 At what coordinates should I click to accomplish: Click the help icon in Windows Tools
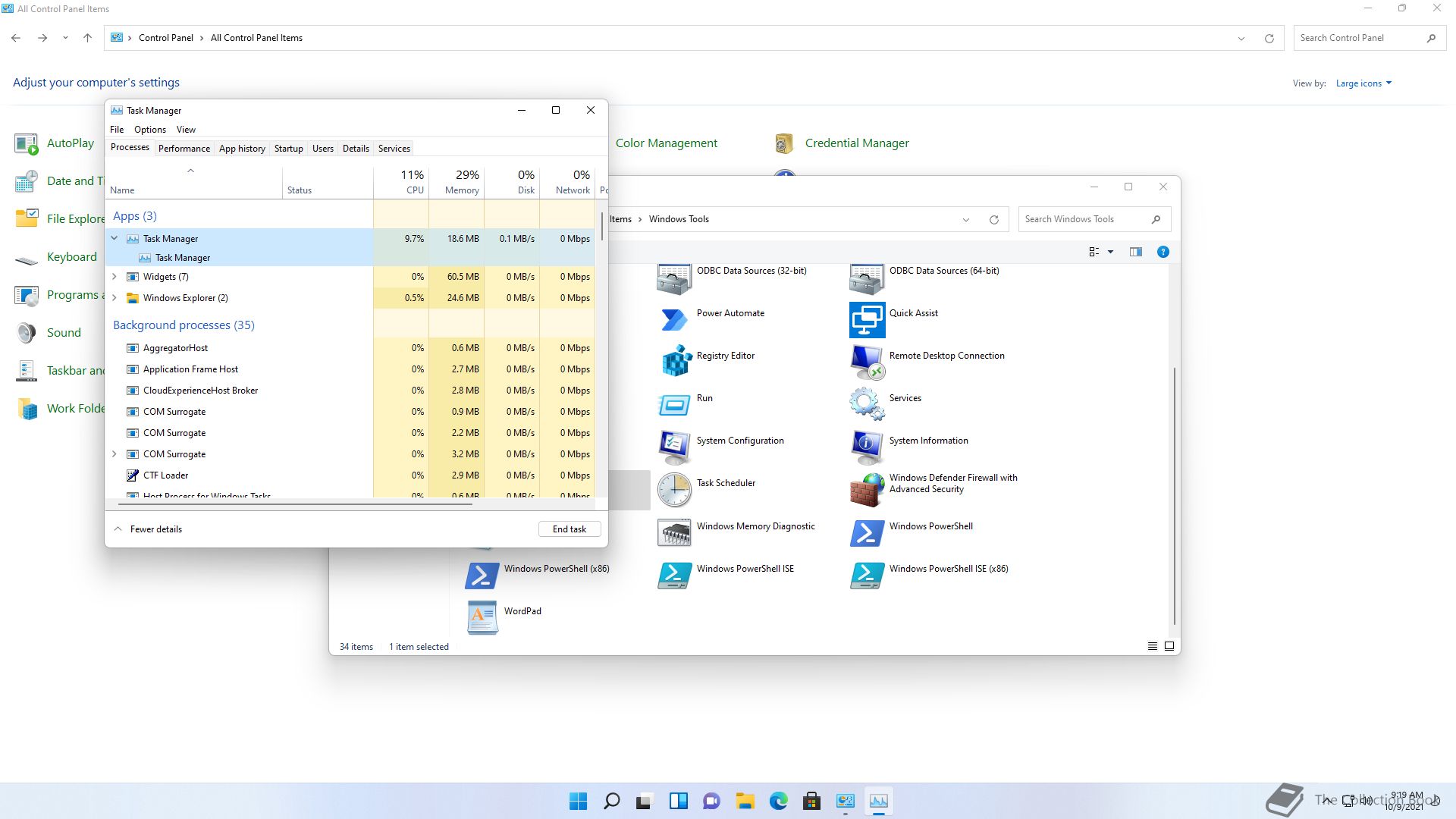(1163, 252)
